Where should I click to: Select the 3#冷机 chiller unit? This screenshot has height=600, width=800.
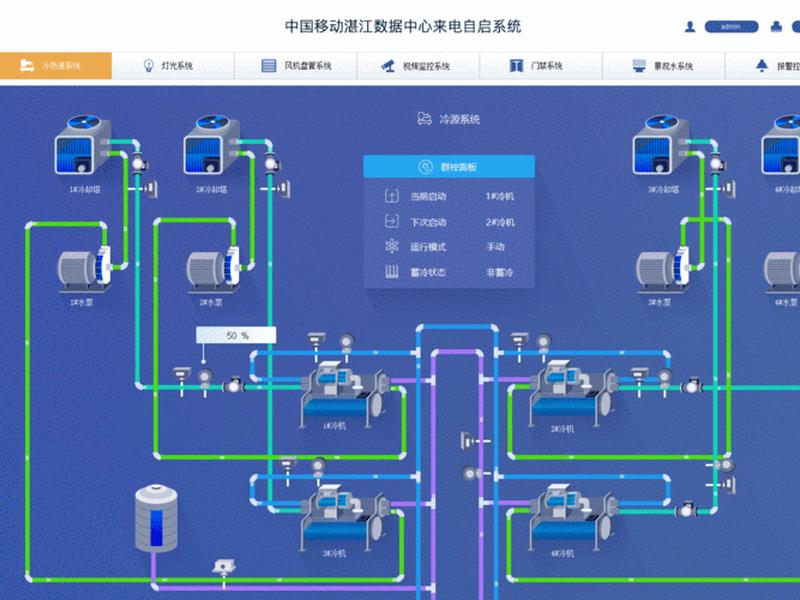click(x=344, y=518)
